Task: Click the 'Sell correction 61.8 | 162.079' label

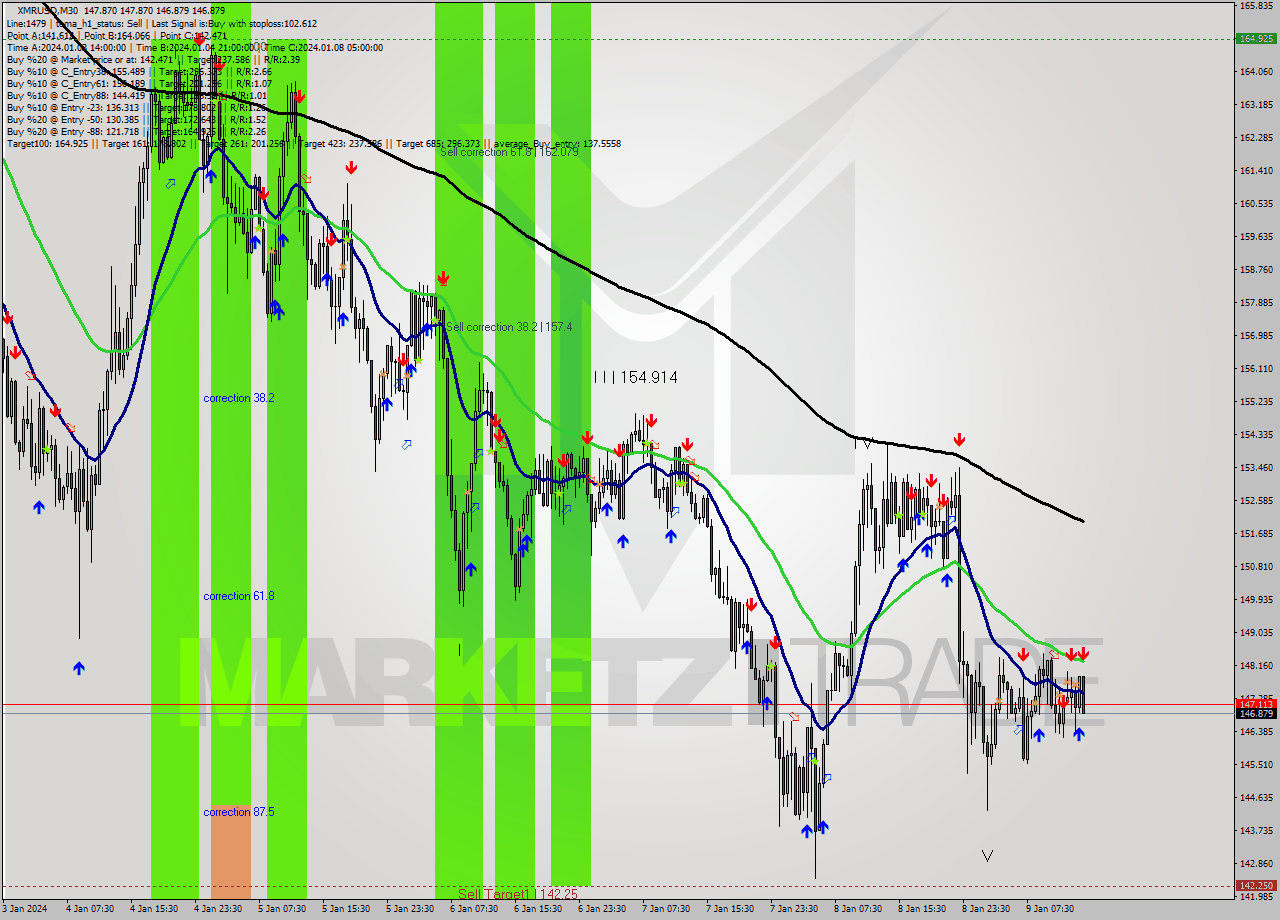Action: point(509,151)
